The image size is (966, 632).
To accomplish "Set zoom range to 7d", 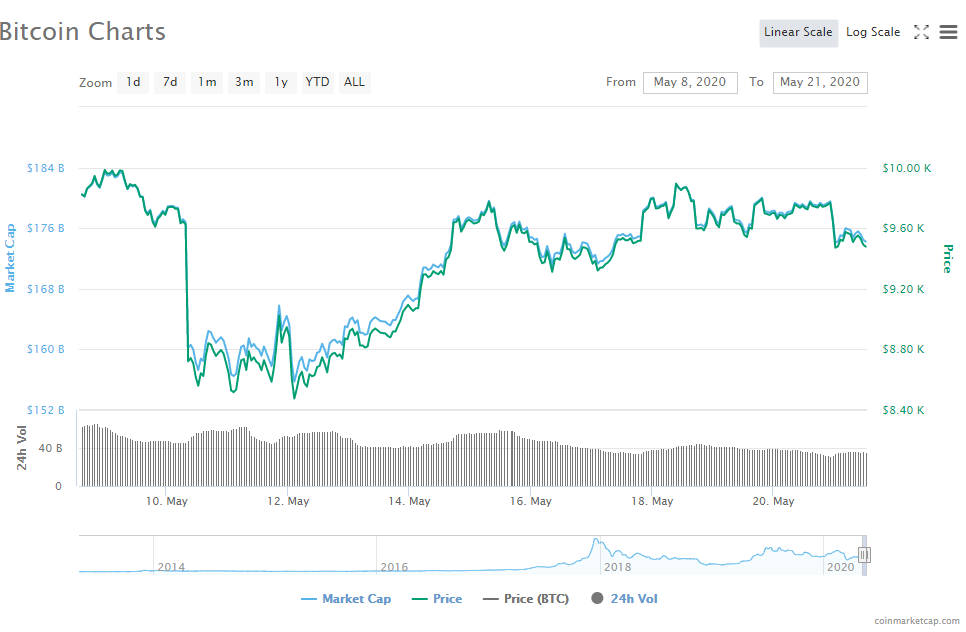I will [170, 82].
